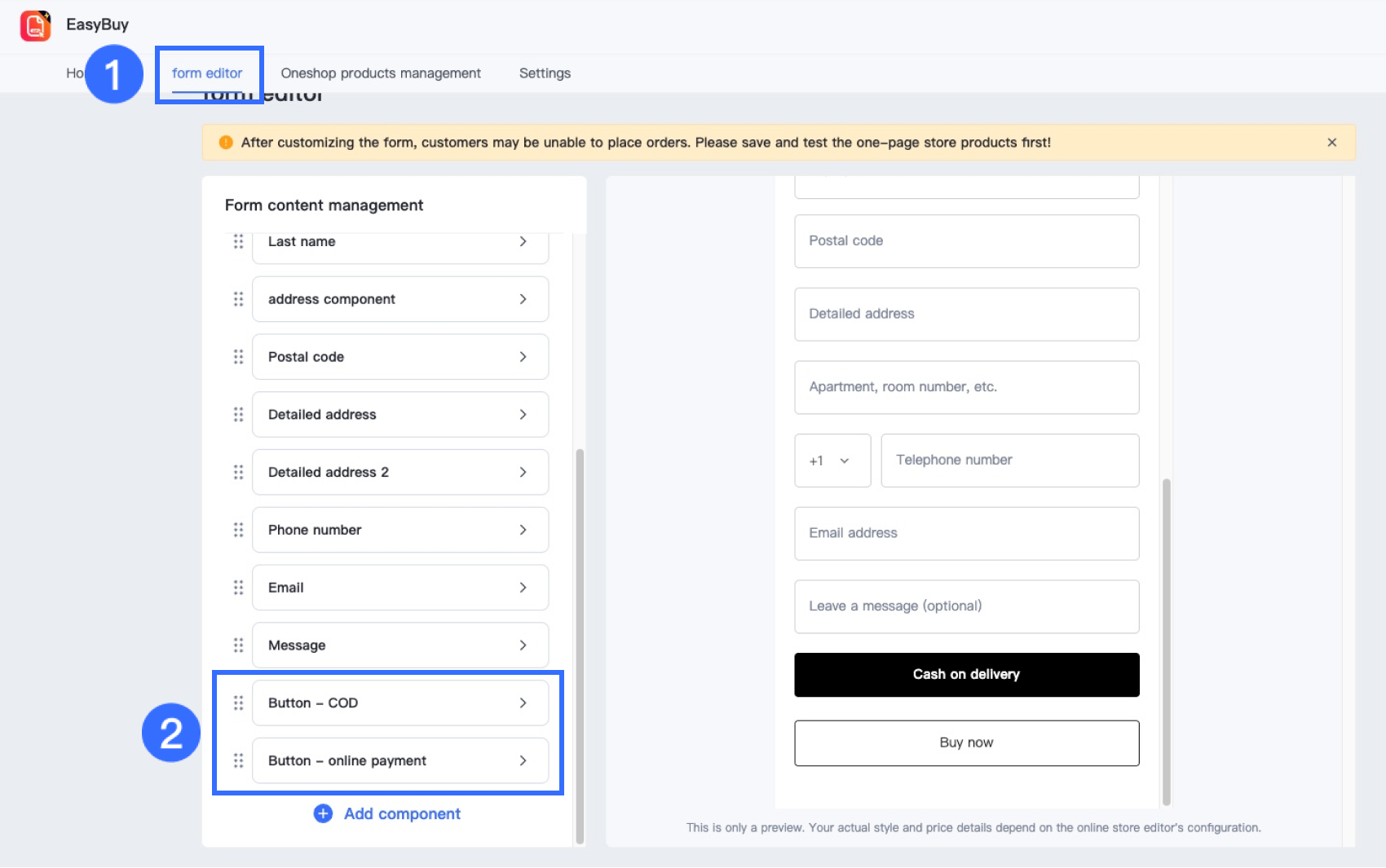Grab the drag handle beside Message

tap(238, 645)
